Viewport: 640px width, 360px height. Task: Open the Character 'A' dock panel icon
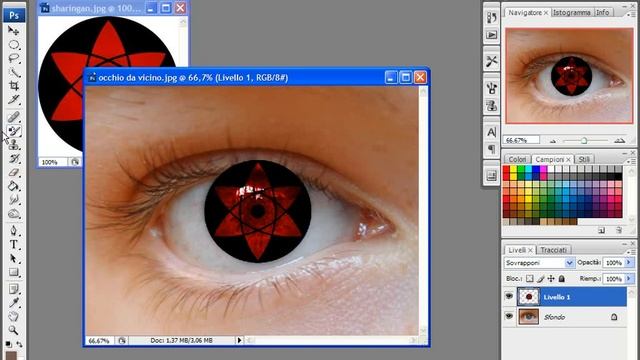491,132
